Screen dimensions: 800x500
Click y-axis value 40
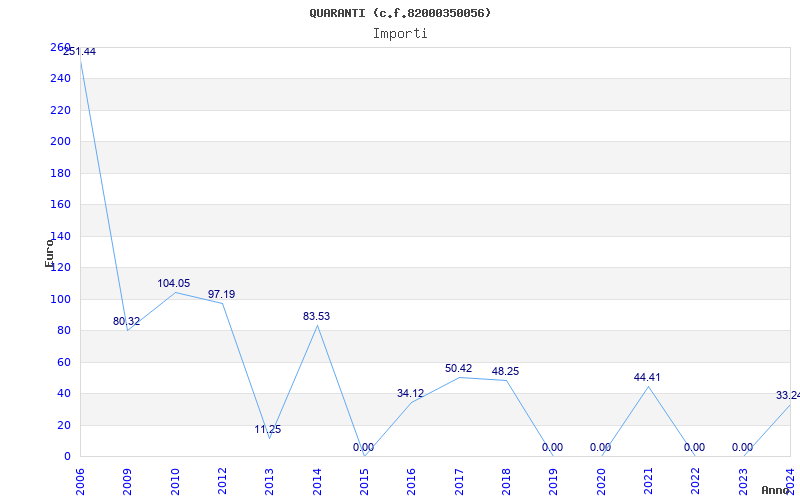(63, 393)
